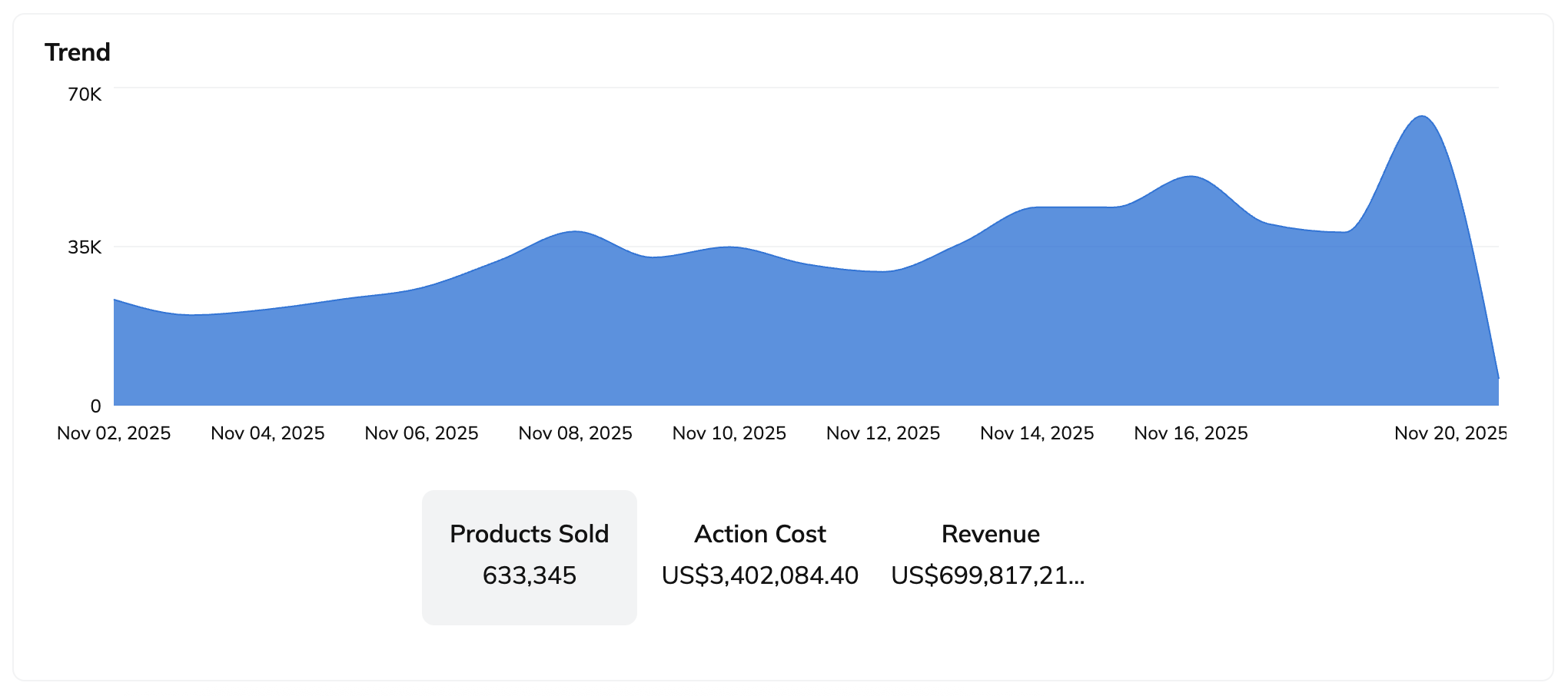Select the Nov 12, 2025 axis label
The height and width of the screenshot is (696, 1568).
(882, 433)
